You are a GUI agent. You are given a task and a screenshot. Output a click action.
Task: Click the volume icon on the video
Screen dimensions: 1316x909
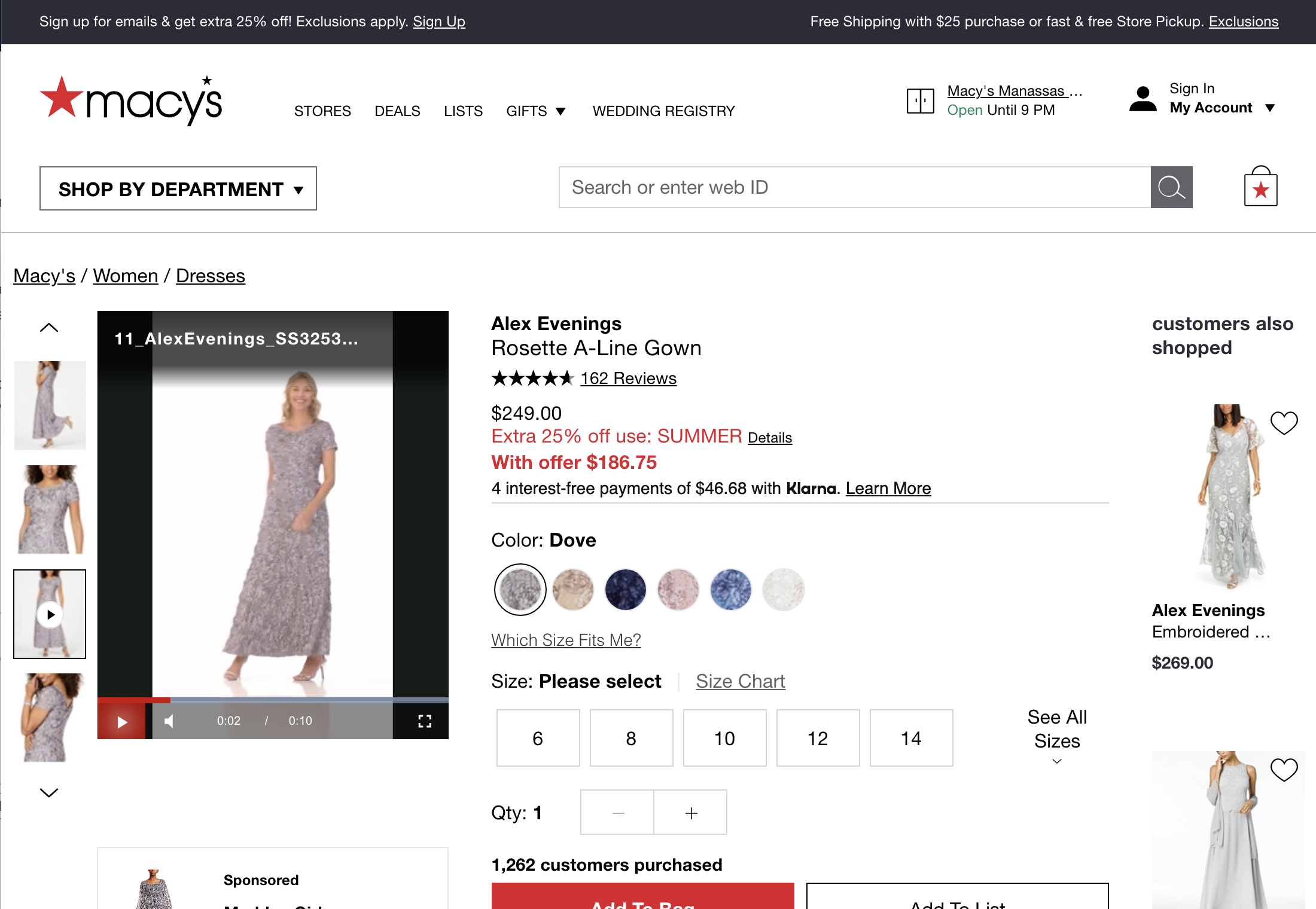click(169, 721)
